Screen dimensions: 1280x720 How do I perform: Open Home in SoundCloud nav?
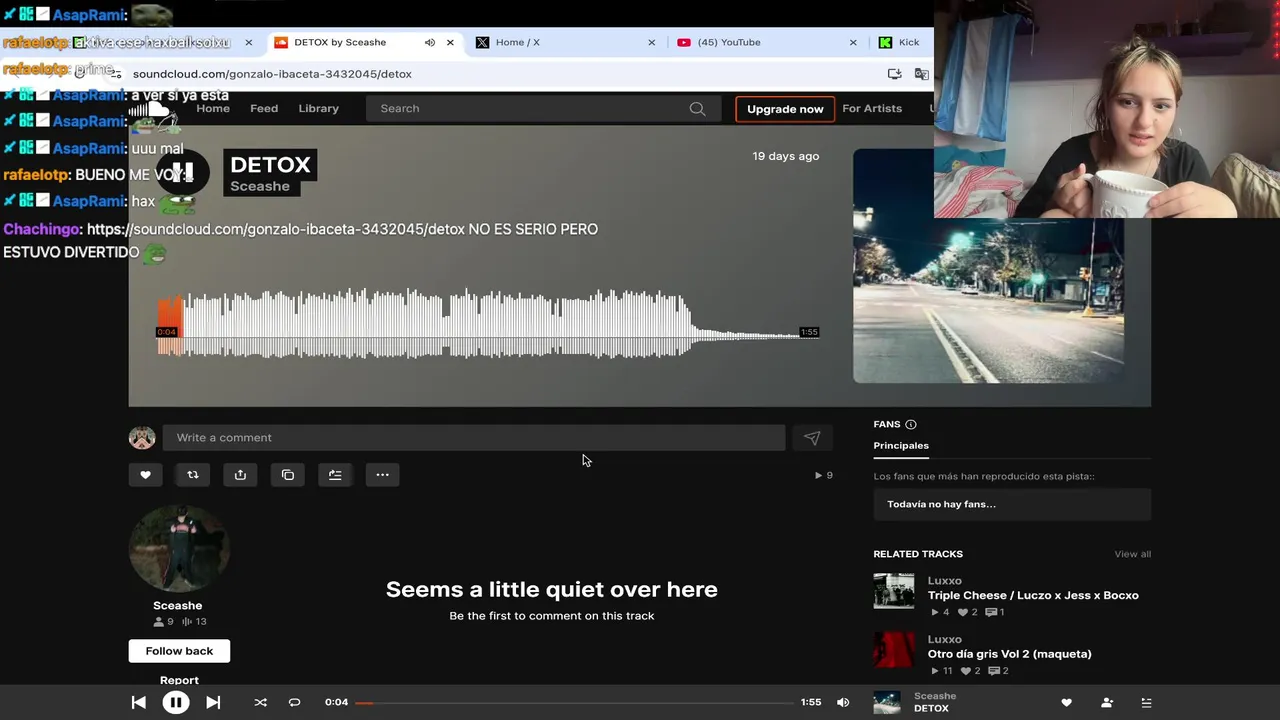(x=213, y=108)
